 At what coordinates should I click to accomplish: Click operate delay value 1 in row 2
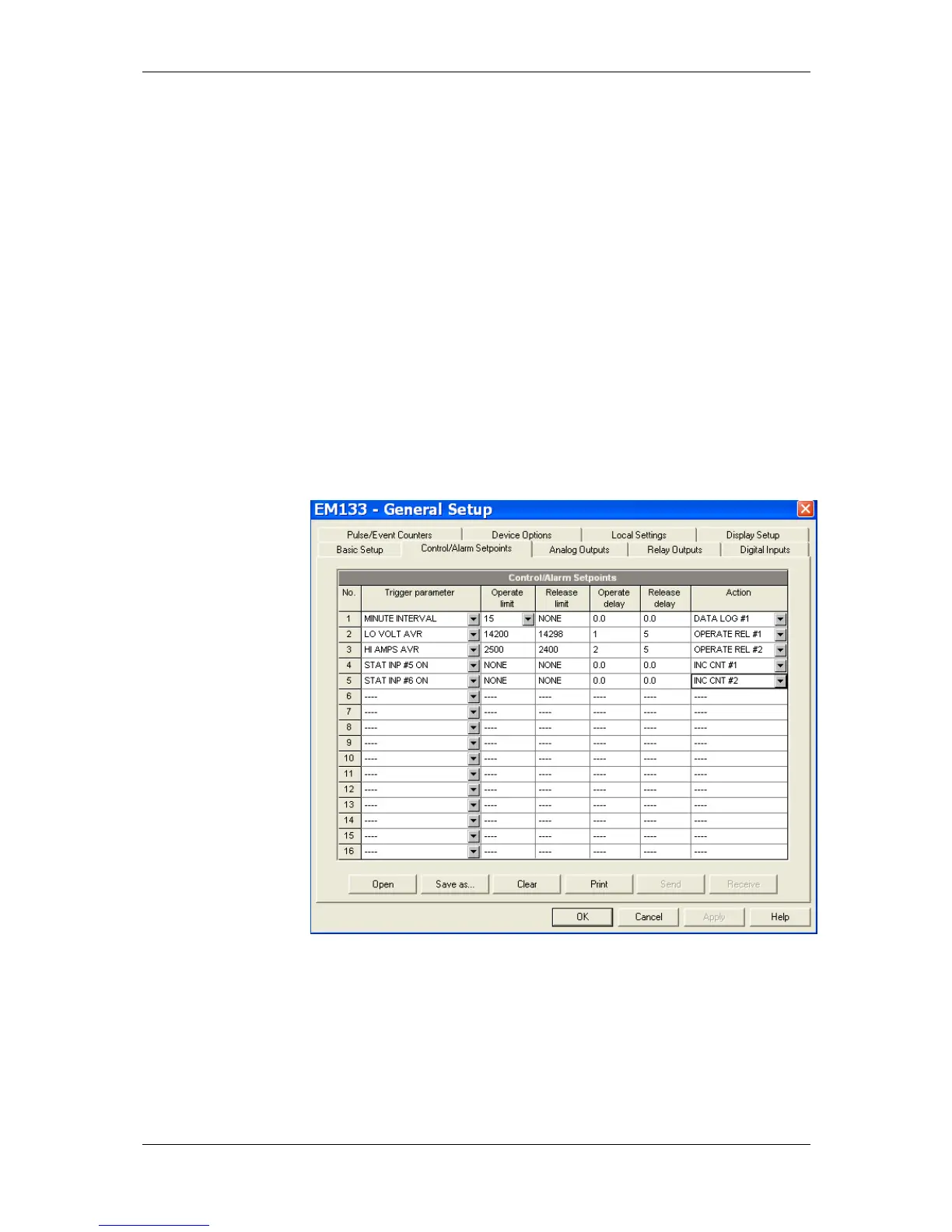coord(614,635)
